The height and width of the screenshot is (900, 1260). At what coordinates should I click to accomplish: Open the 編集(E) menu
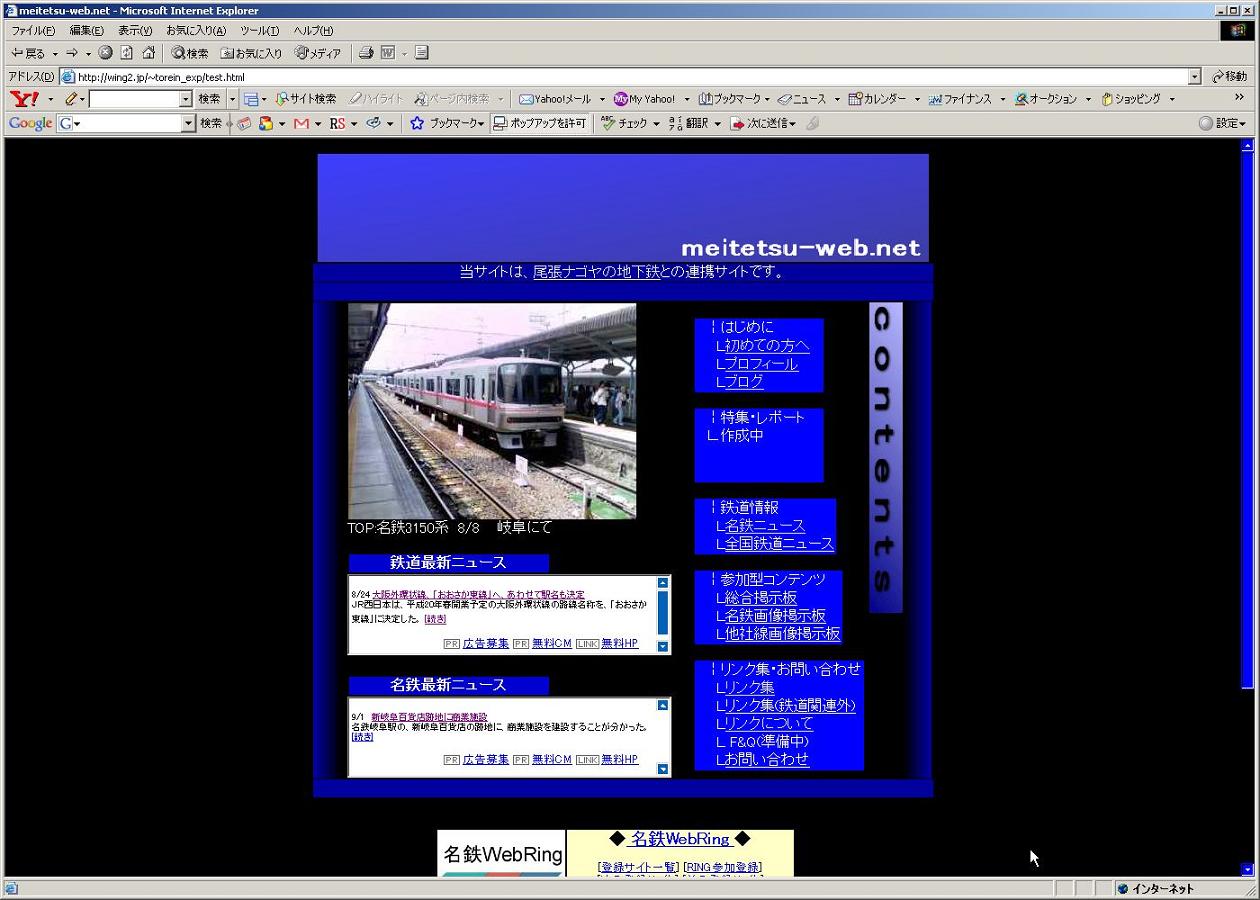pos(86,31)
